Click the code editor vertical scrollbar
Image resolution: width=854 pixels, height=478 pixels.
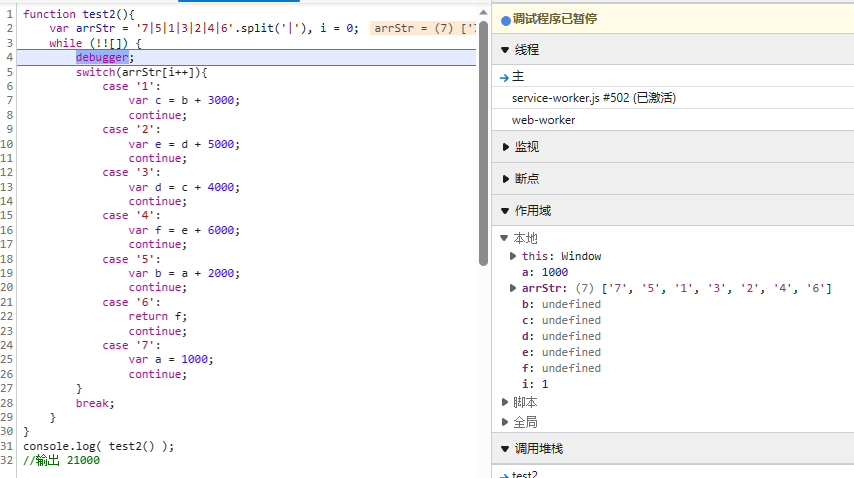pyautogui.click(x=483, y=120)
